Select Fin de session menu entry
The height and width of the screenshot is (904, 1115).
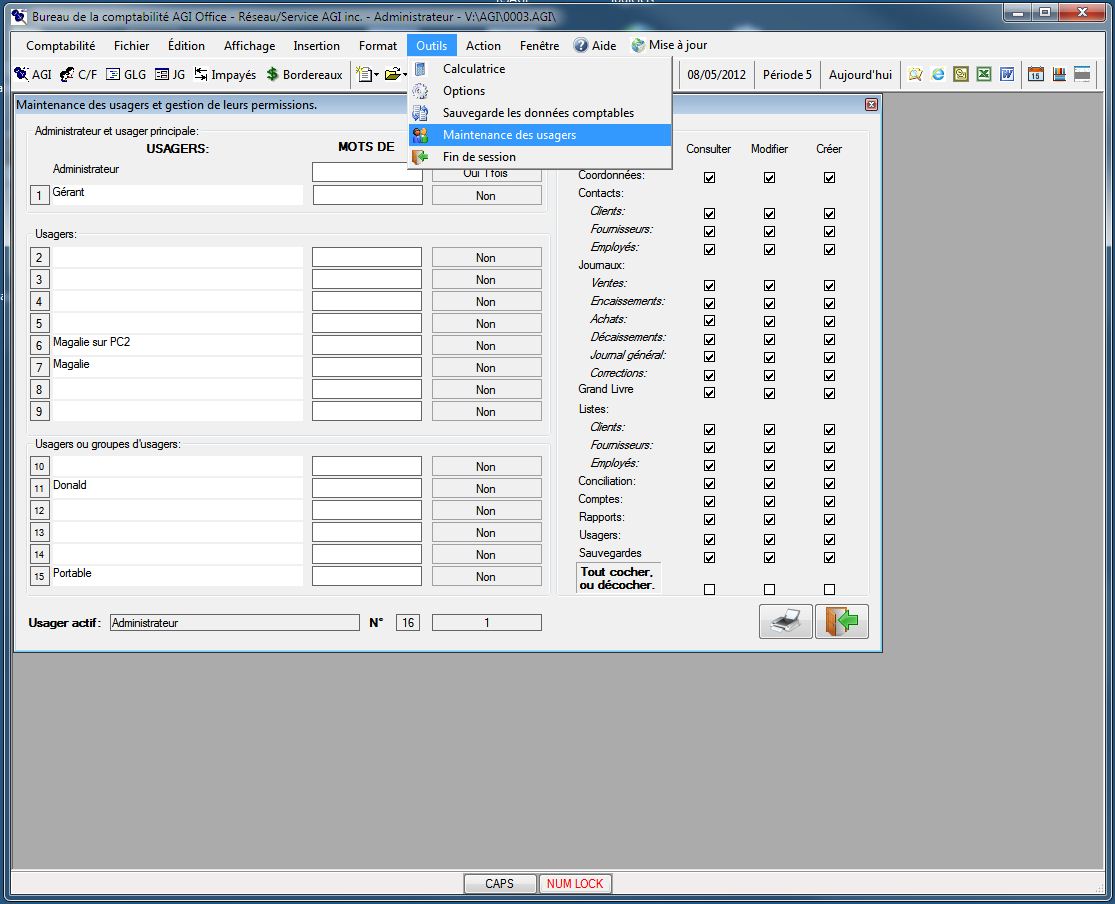pyautogui.click(x=540, y=157)
